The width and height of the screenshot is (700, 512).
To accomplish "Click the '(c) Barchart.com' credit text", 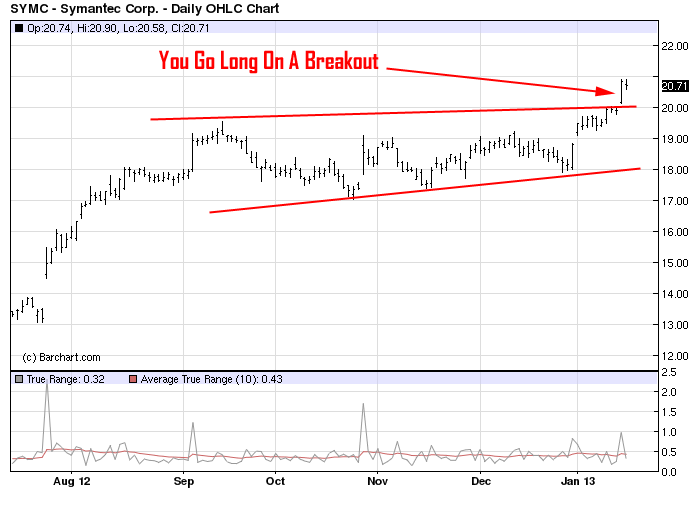I will (61, 358).
